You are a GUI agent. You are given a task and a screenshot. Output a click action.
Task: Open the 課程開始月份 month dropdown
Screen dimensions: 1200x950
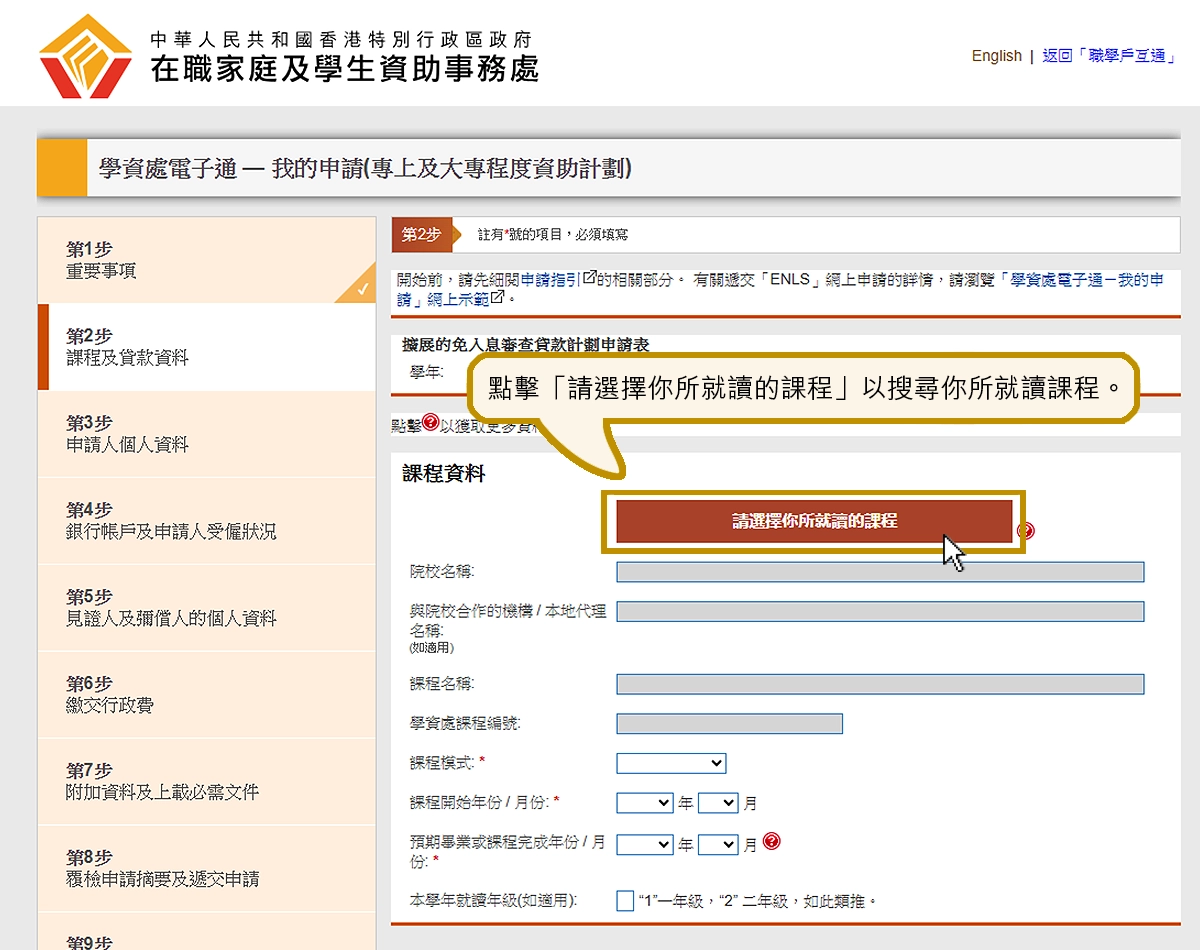pyautogui.click(x=716, y=802)
